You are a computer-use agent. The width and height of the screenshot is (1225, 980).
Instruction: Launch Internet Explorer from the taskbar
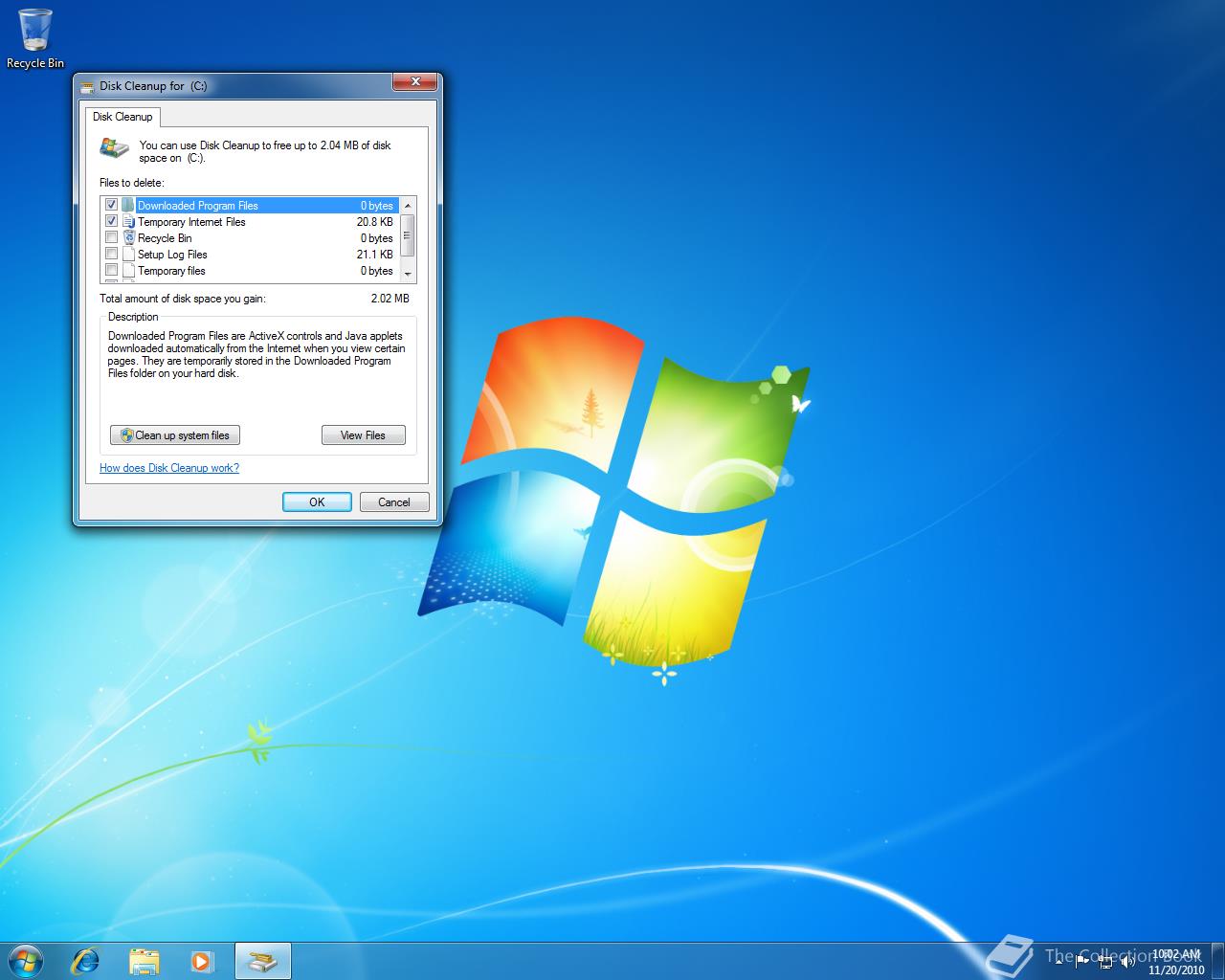click(86, 960)
